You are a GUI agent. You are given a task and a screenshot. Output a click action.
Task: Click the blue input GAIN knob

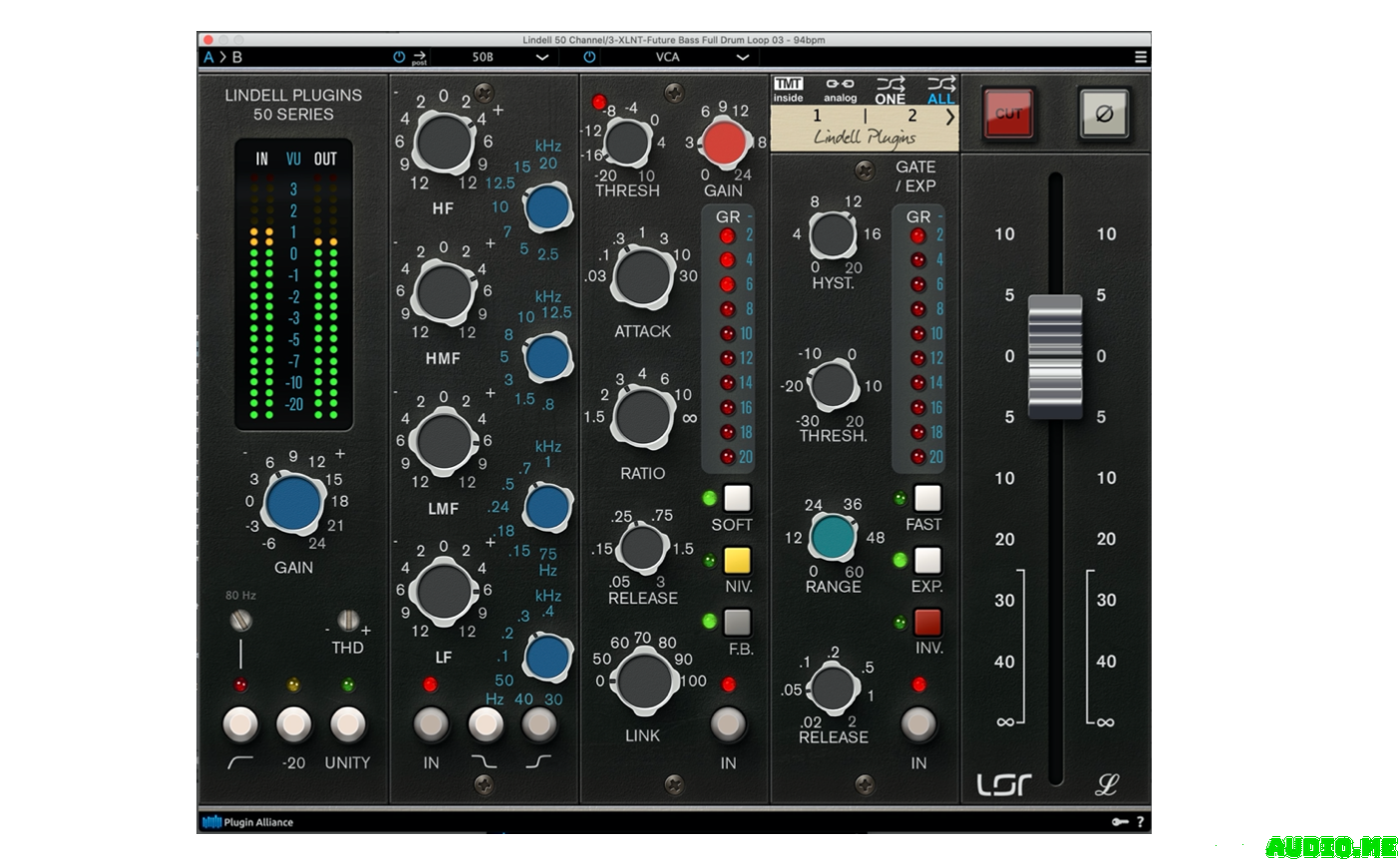(x=294, y=504)
